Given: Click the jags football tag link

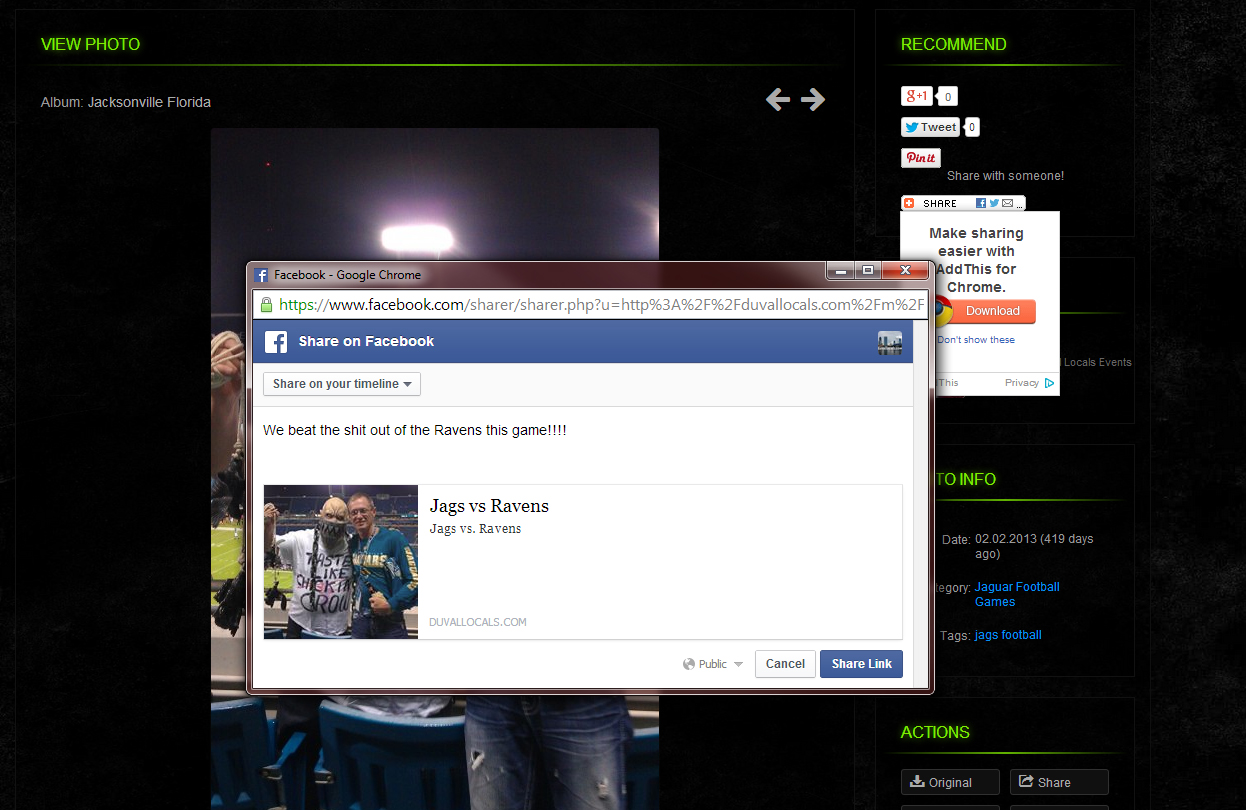Looking at the screenshot, I should [x=1008, y=635].
